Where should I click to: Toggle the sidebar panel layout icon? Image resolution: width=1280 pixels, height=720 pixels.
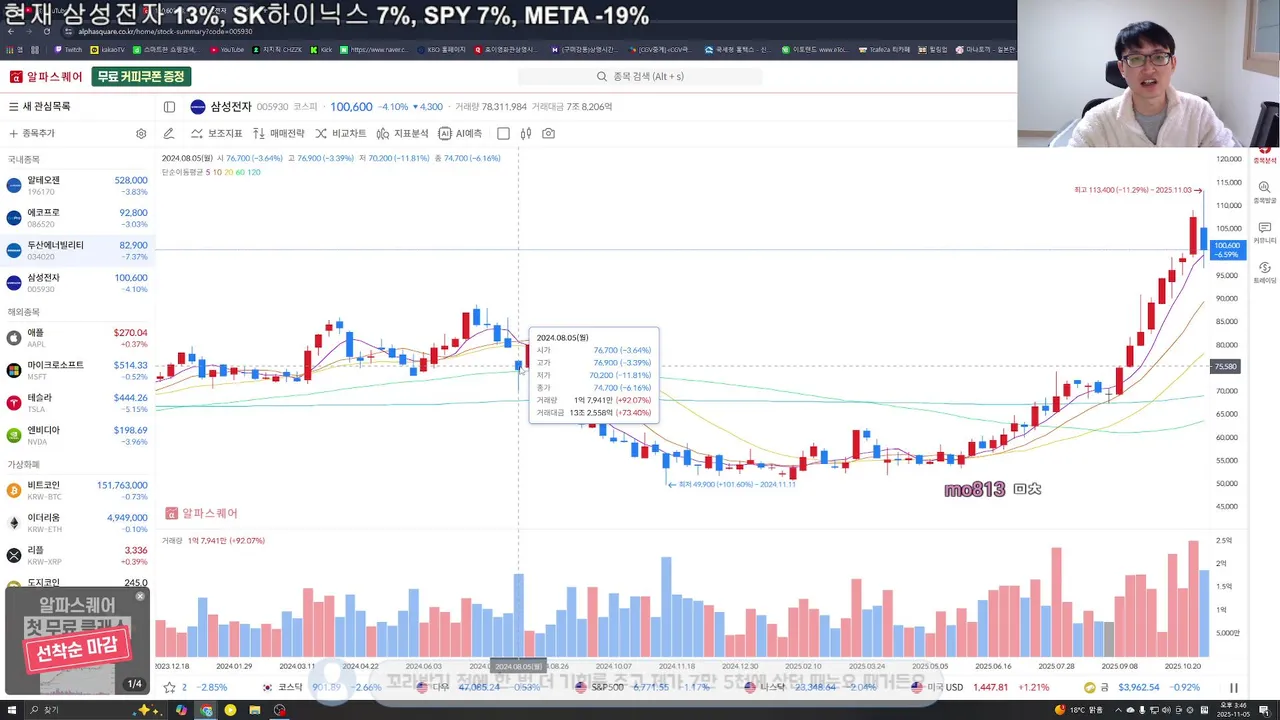click(169, 107)
